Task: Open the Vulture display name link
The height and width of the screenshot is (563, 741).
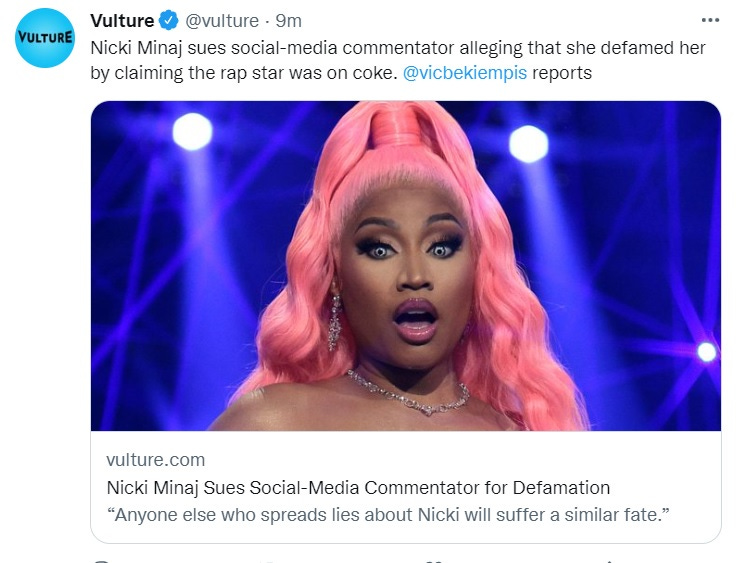Action: (x=122, y=21)
